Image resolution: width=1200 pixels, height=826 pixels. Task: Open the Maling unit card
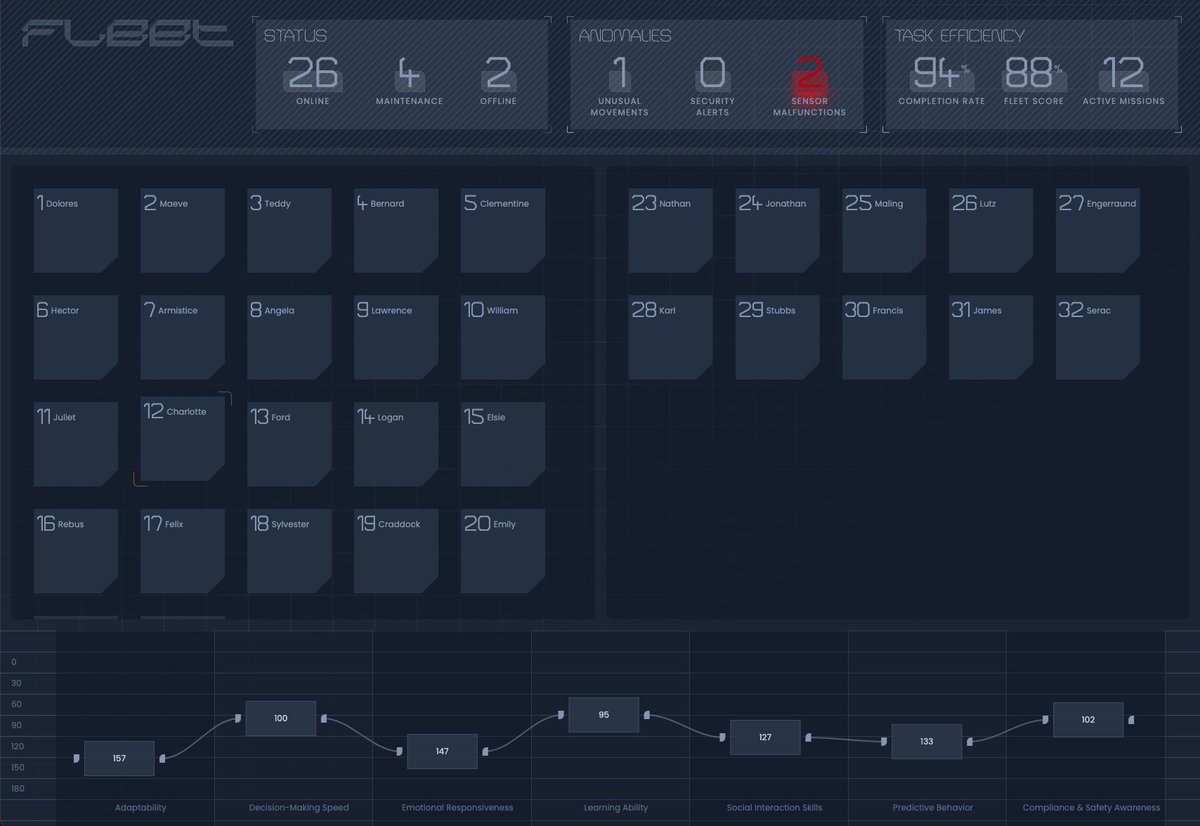point(884,230)
